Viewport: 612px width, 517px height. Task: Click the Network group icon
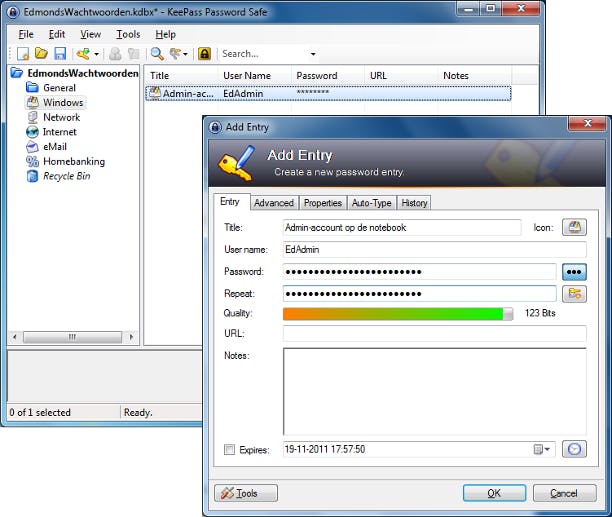pos(32,117)
